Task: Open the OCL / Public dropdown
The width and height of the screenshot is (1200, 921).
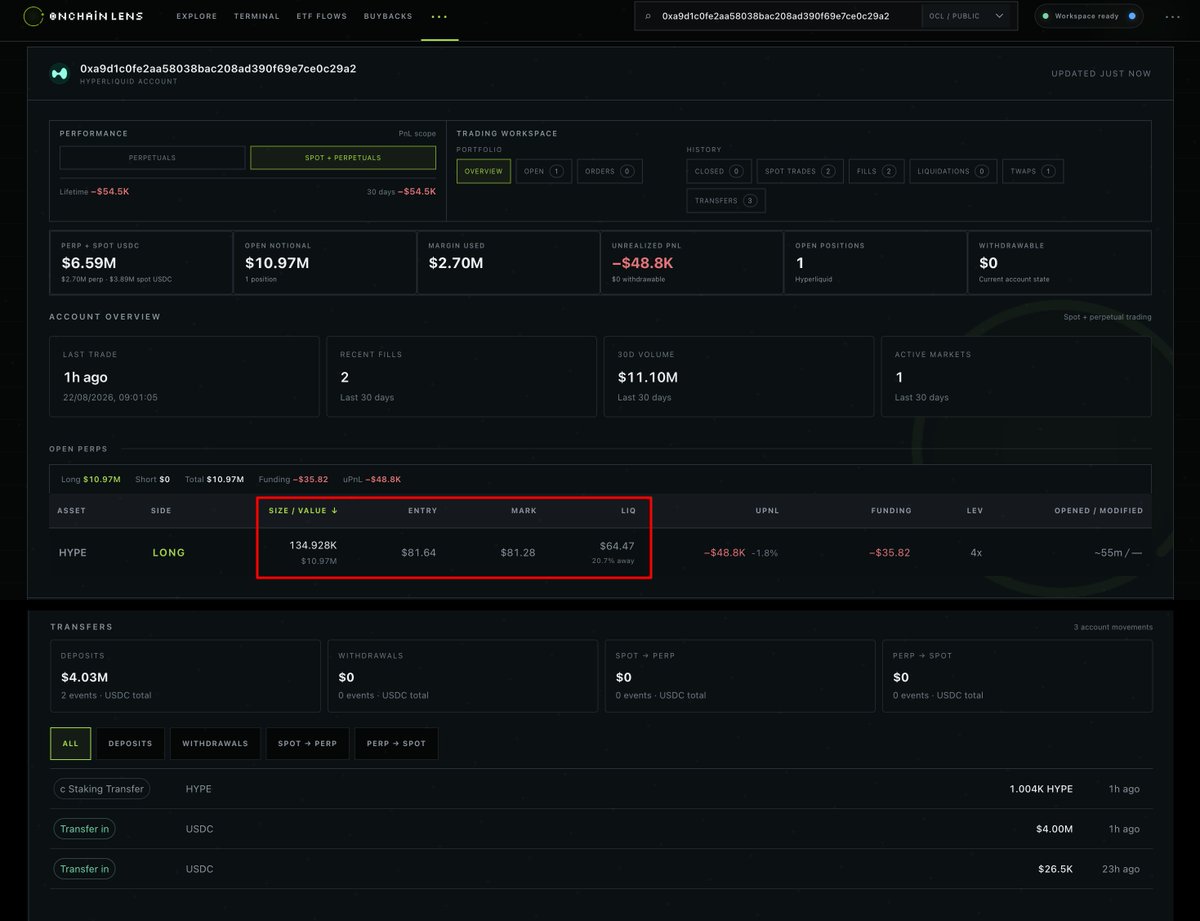Action: [x=967, y=16]
